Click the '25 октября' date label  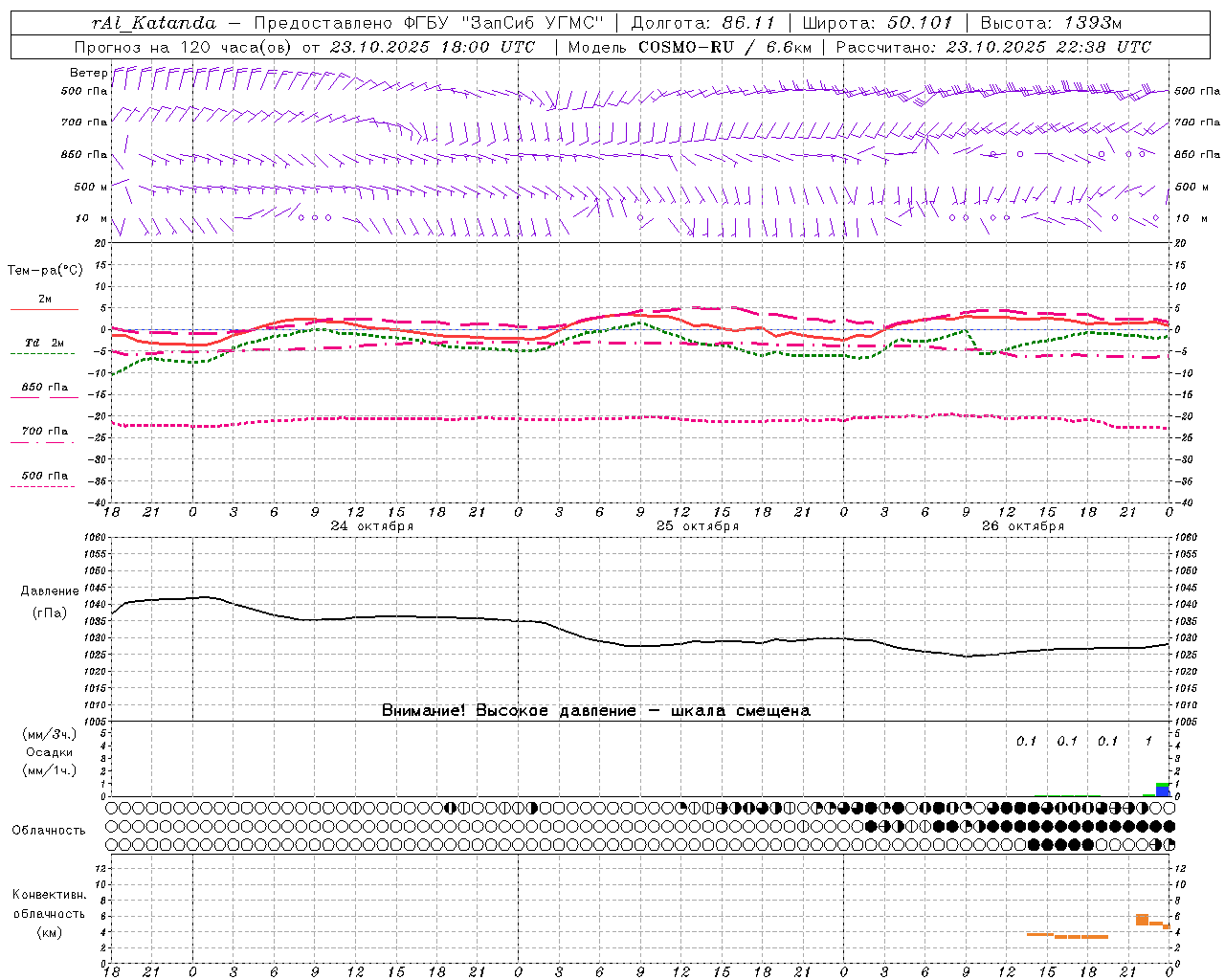click(698, 526)
